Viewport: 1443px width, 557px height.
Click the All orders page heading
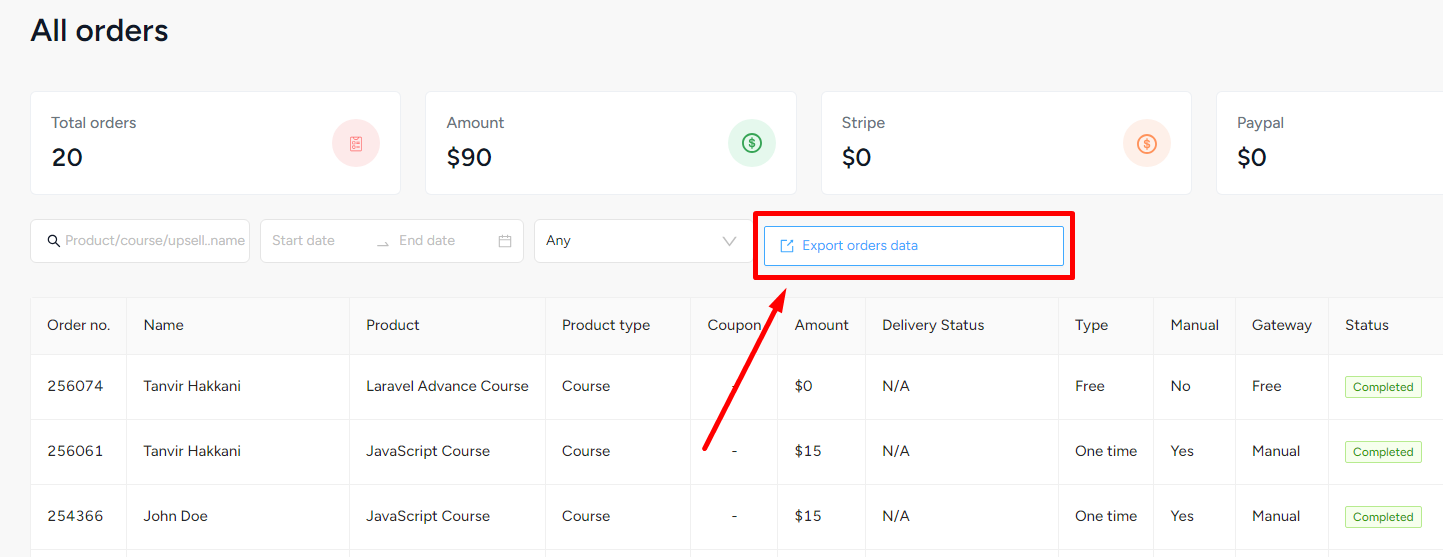(100, 31)
